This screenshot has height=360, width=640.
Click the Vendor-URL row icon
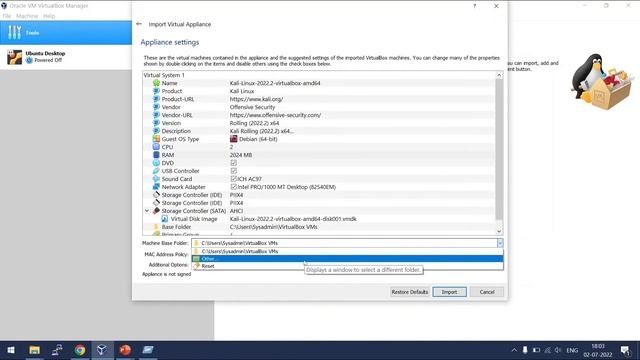156,115
